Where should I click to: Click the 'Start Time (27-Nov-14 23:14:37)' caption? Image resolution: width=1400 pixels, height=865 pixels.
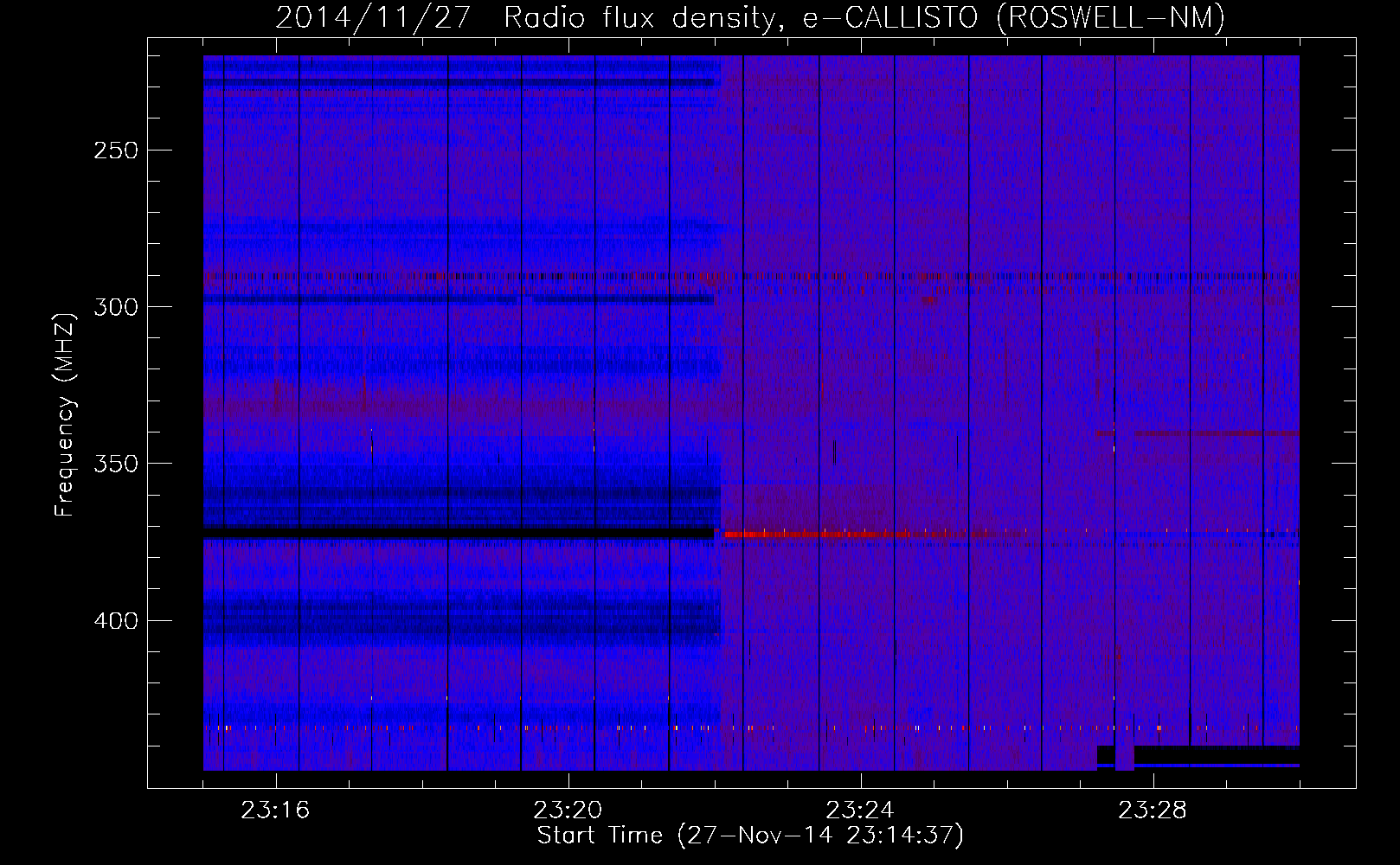(x=750, y=836)
